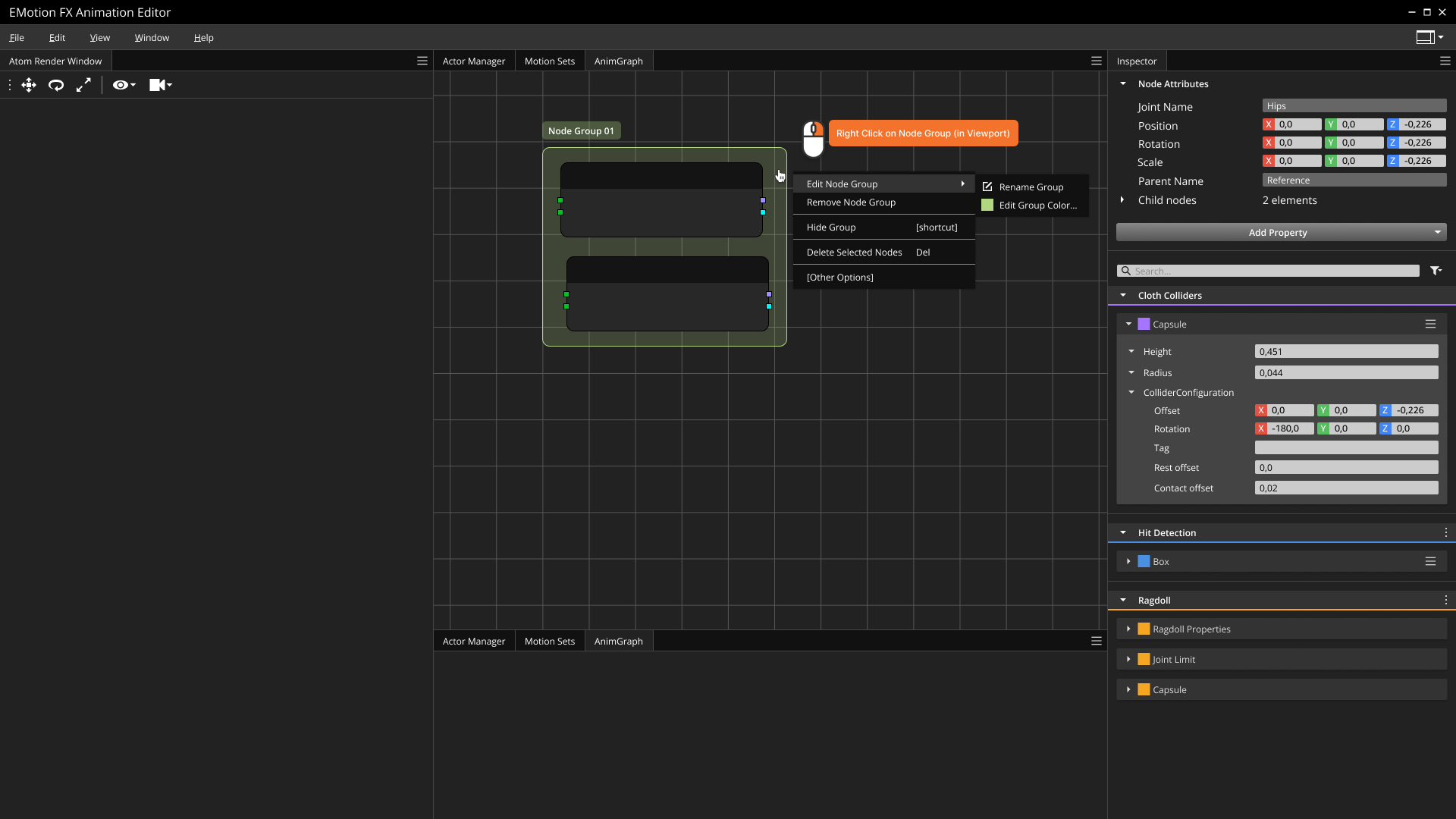
Task: Open the Capsule collider hamburger menu
Action: click(x=1431, y=324)
